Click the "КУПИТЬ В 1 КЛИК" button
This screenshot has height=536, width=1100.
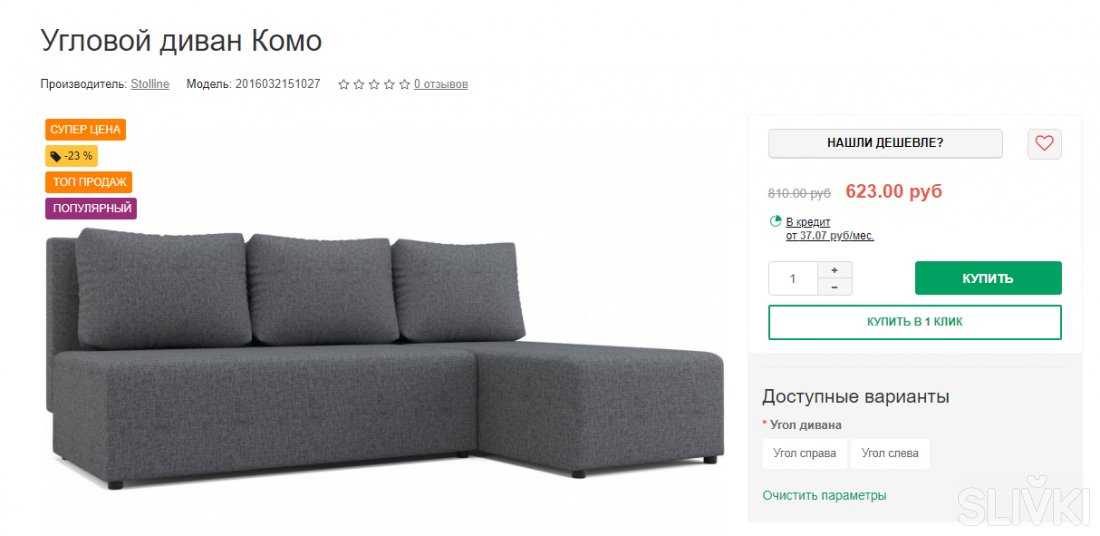(x=914, y=322)
